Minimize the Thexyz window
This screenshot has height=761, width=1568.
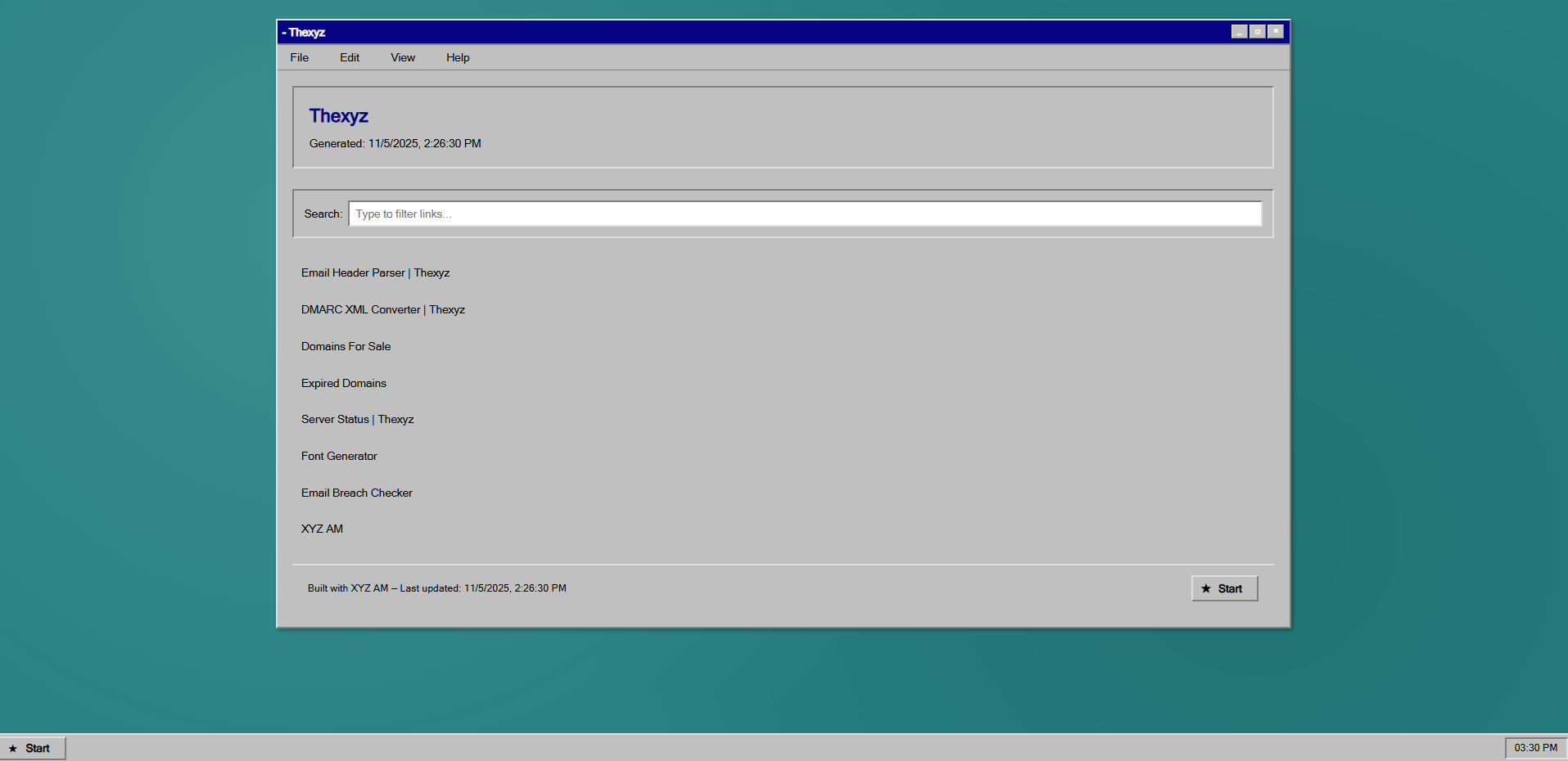(x=1239, y=31)
